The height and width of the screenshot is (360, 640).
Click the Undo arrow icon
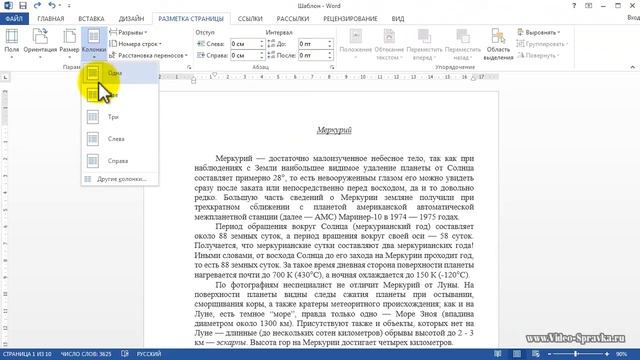click(x=51, y=6)
